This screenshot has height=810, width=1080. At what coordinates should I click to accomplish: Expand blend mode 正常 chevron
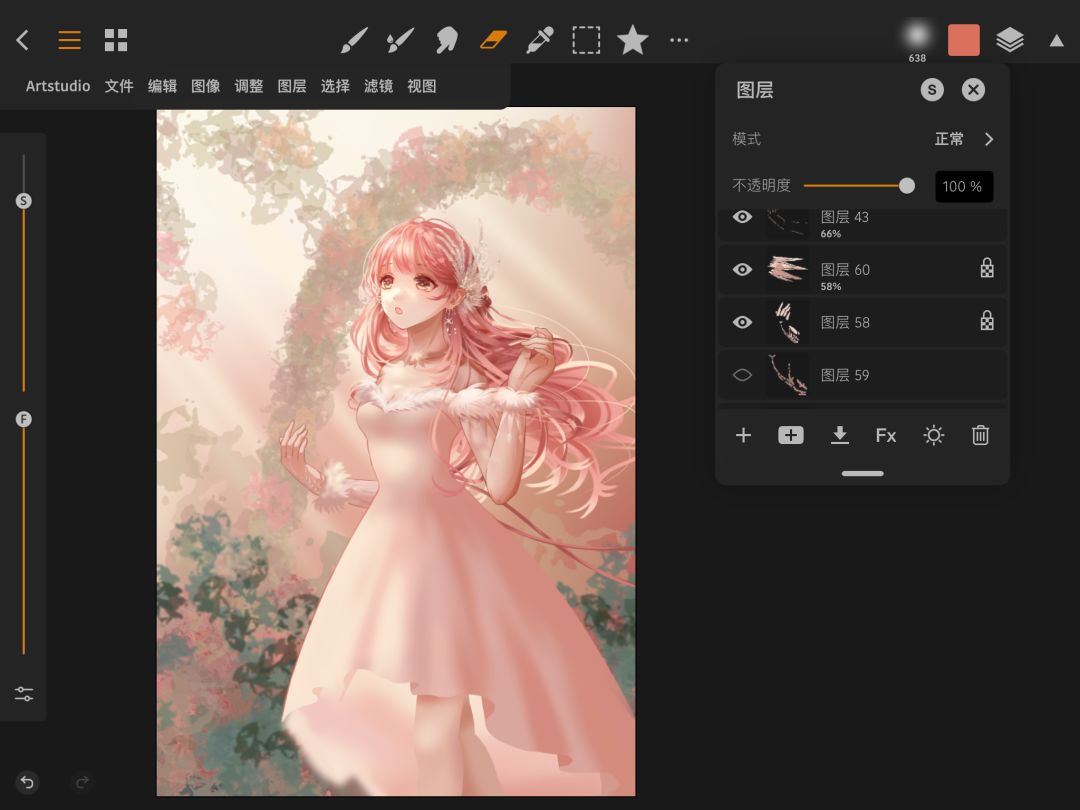[x=988, y=139]
